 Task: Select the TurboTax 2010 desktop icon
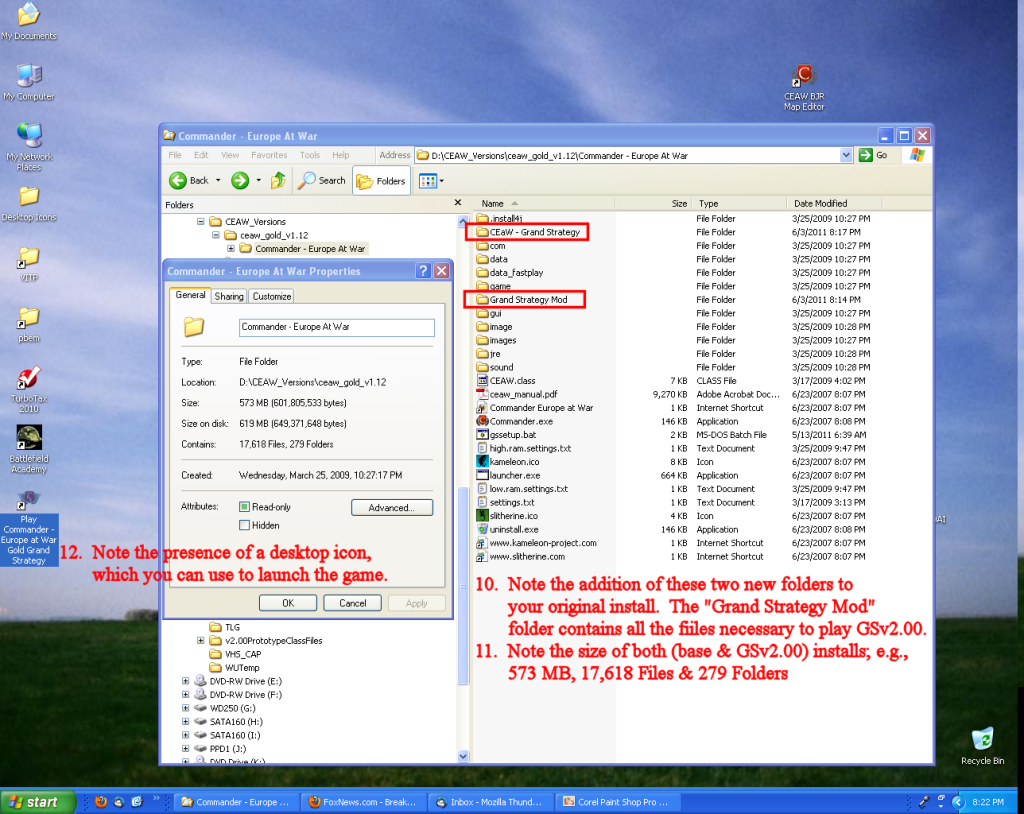coord(29,389)
